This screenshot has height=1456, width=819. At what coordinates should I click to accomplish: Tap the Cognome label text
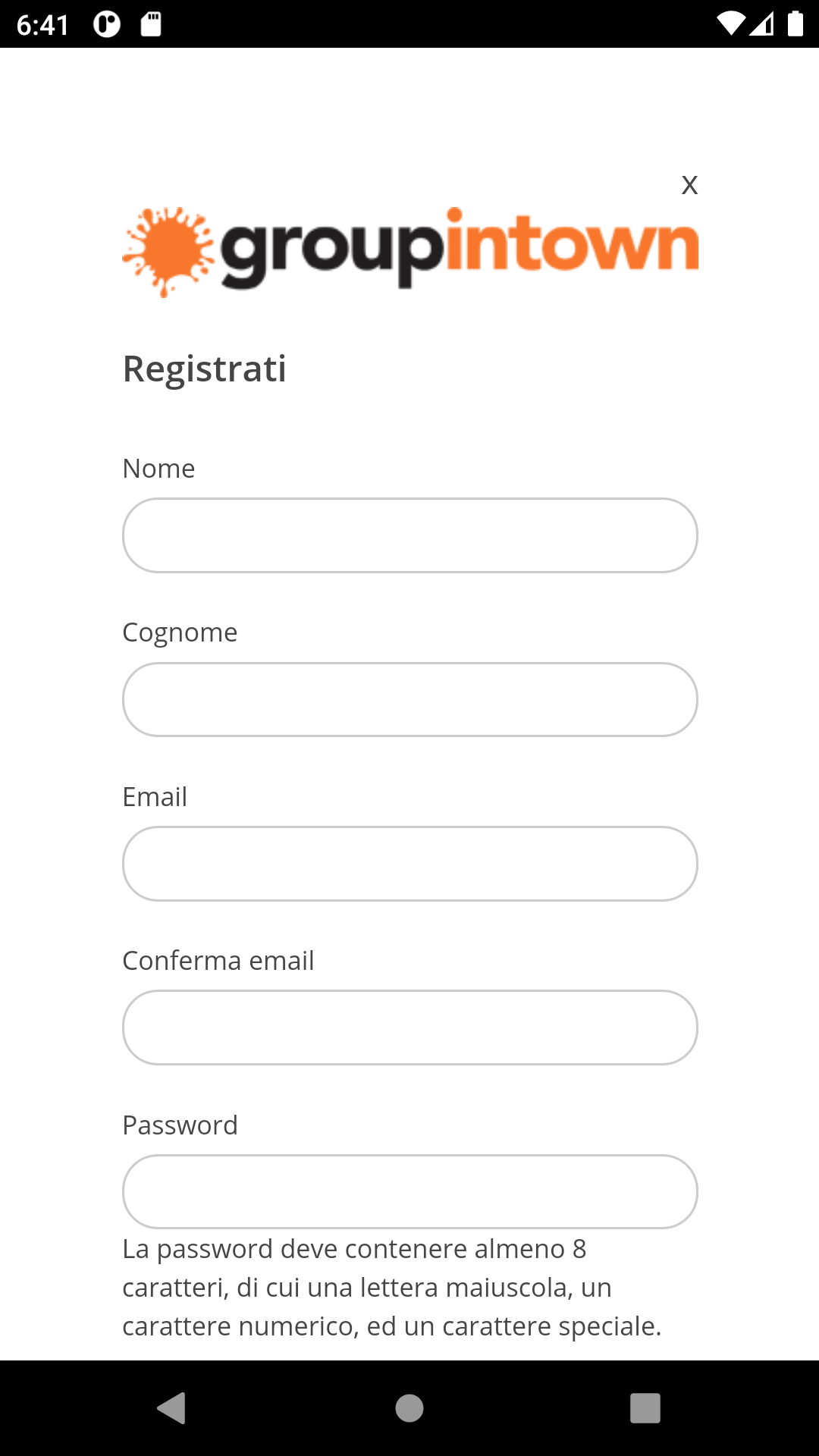(x=180, y=632)
